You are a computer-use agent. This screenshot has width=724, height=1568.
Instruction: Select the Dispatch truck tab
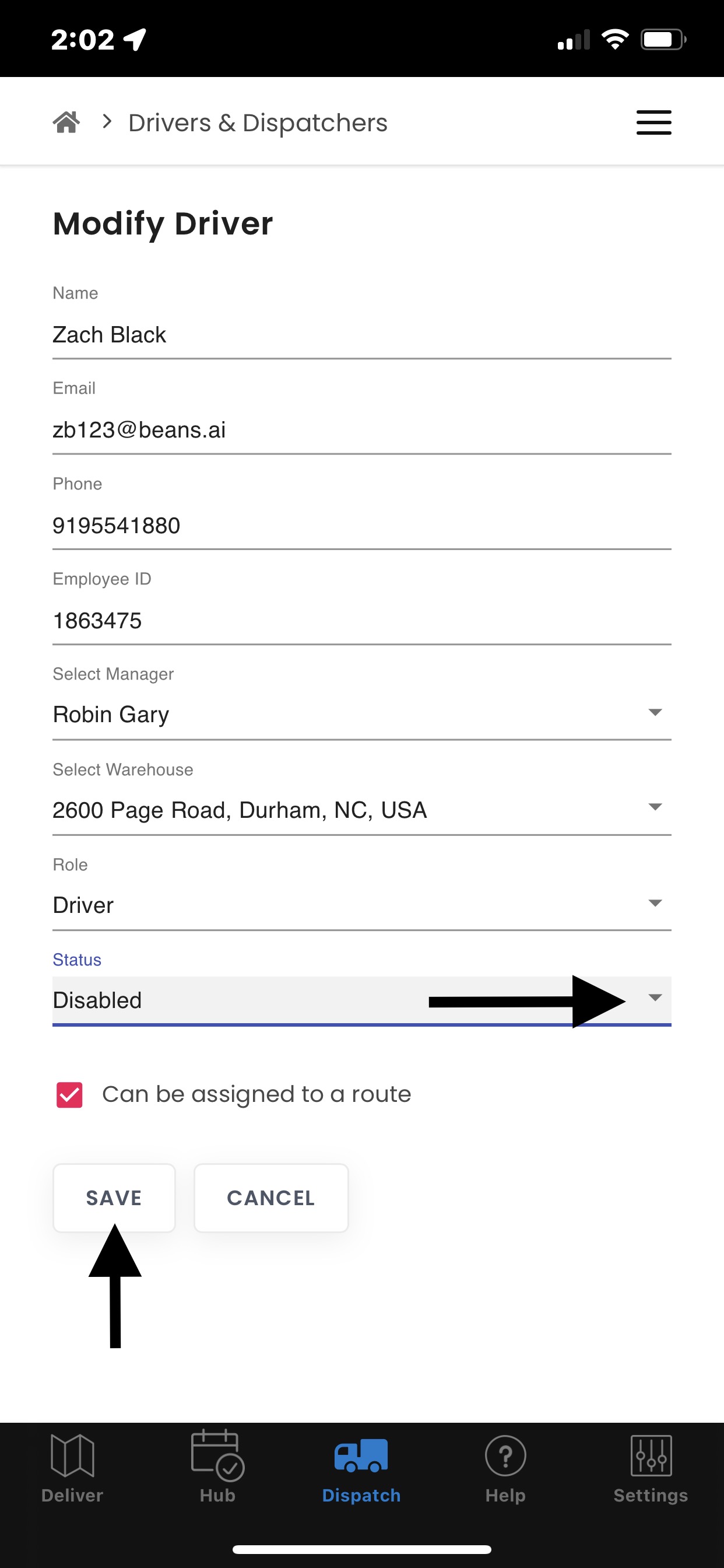click(361, 1468)
